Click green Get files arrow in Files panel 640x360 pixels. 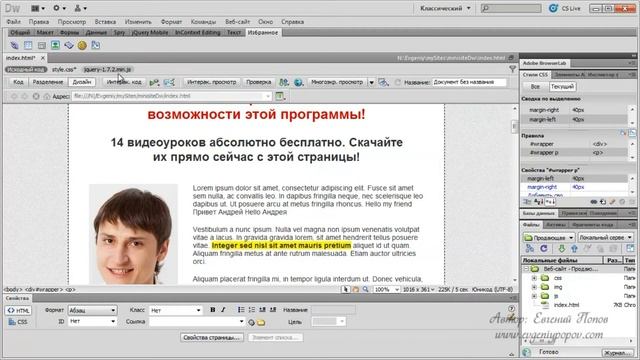tap(562, 249)
